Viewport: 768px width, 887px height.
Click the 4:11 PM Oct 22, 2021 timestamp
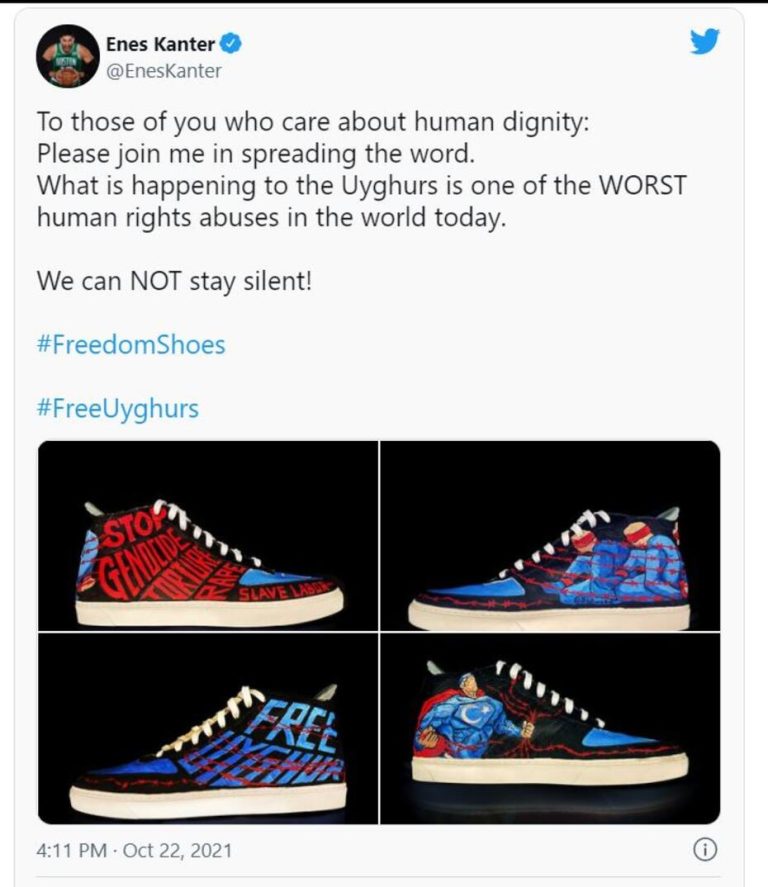coord(134,850)
